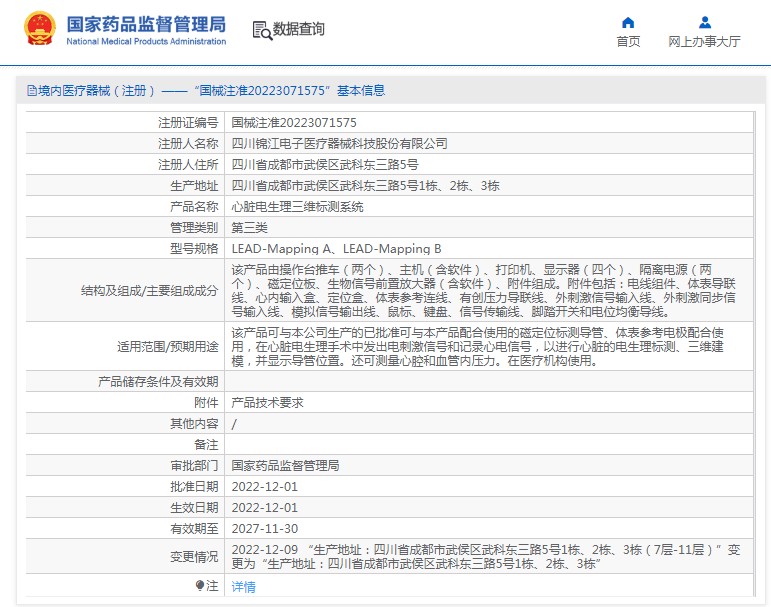Go to 首页 text link

(628, 41)
